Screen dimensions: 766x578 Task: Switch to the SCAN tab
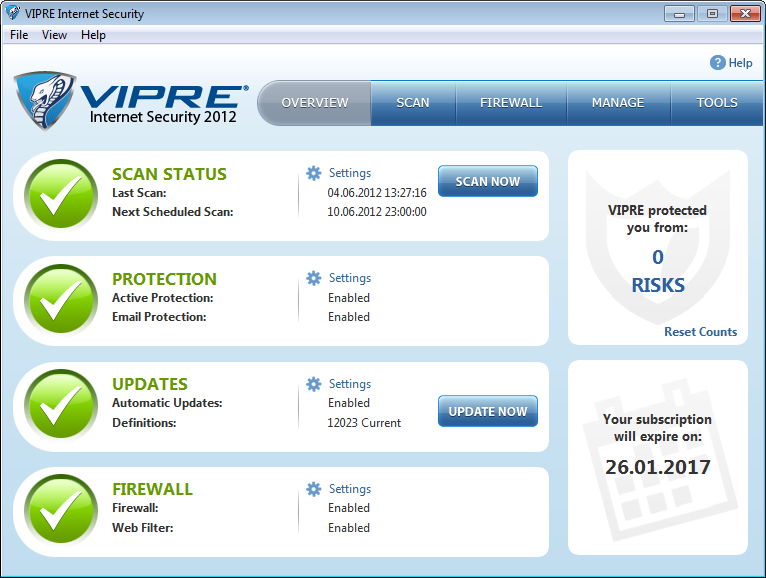click(413, 103)
